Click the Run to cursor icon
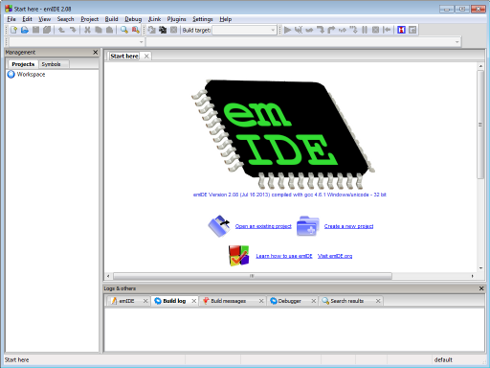 (298, 30)
